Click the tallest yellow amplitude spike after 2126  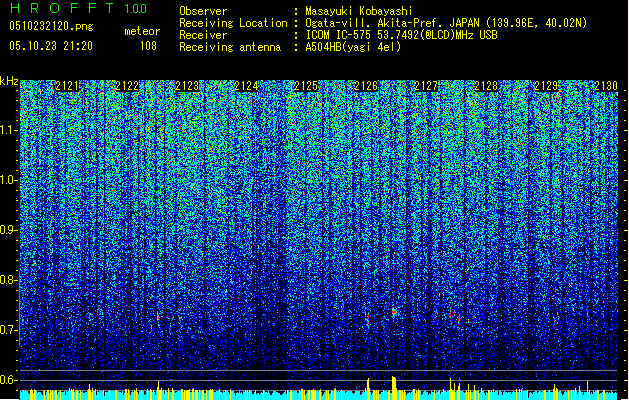(x=394, y=388)
